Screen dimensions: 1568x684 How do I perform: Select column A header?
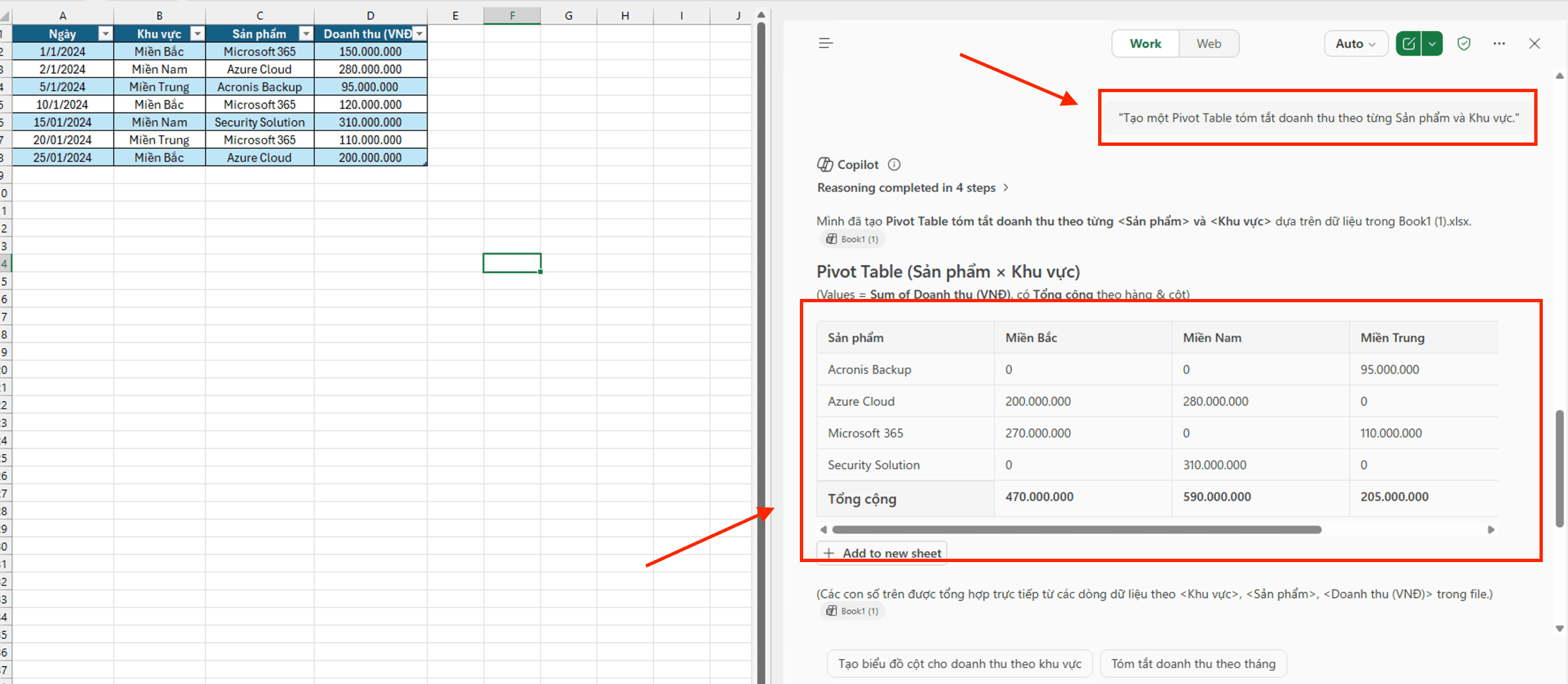(63, 16)
